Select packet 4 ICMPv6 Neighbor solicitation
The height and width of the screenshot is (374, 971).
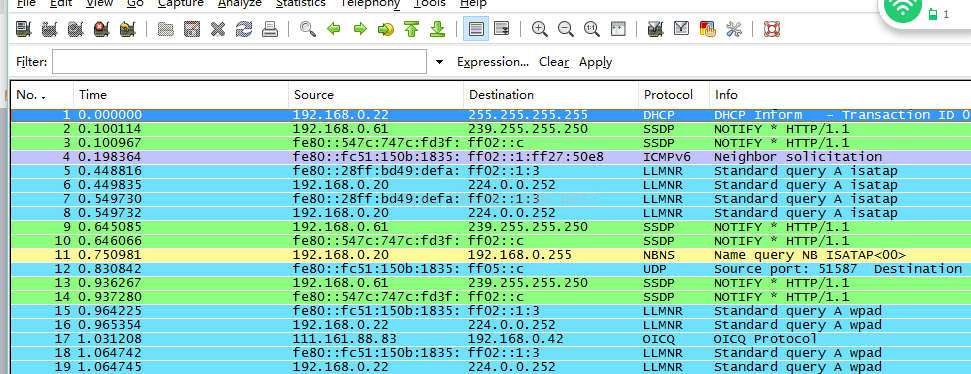[491, 157]
